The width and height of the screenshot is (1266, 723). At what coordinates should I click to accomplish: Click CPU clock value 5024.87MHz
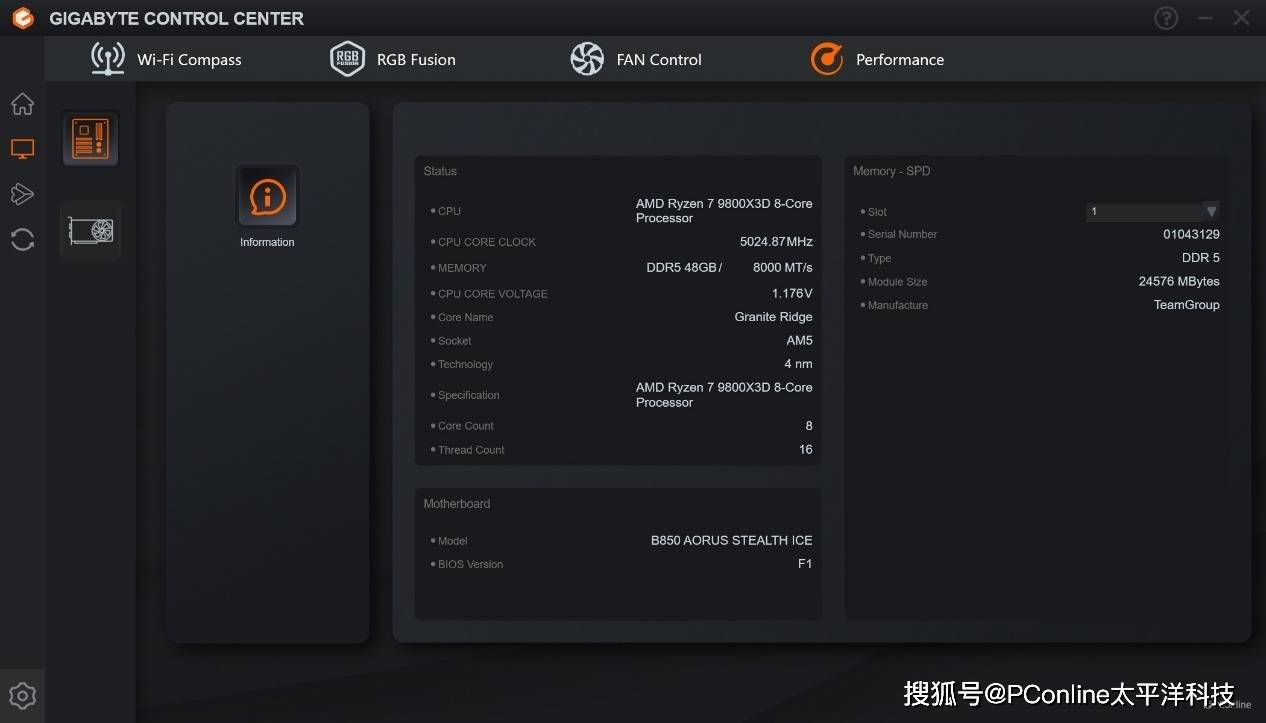pos(776,242)
